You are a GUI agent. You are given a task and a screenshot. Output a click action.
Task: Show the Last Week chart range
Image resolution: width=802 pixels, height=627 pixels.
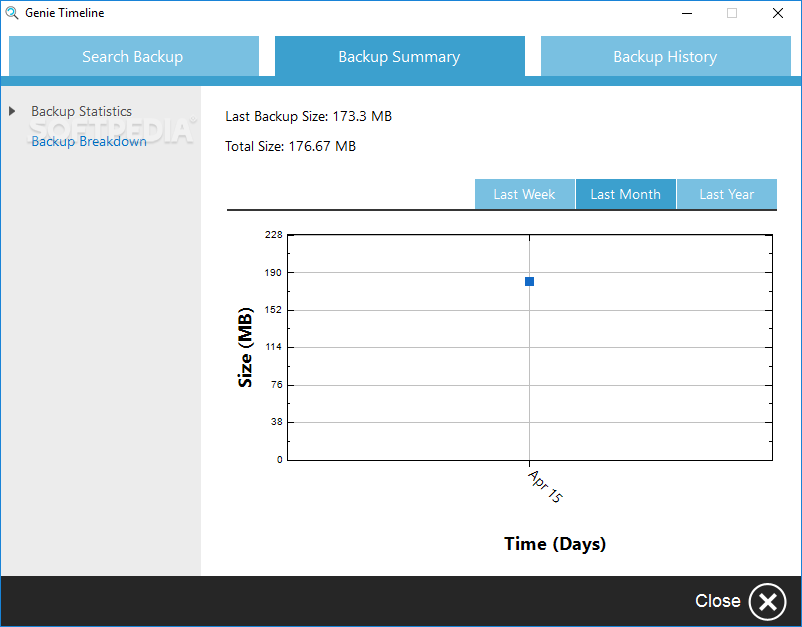point(525,194)
